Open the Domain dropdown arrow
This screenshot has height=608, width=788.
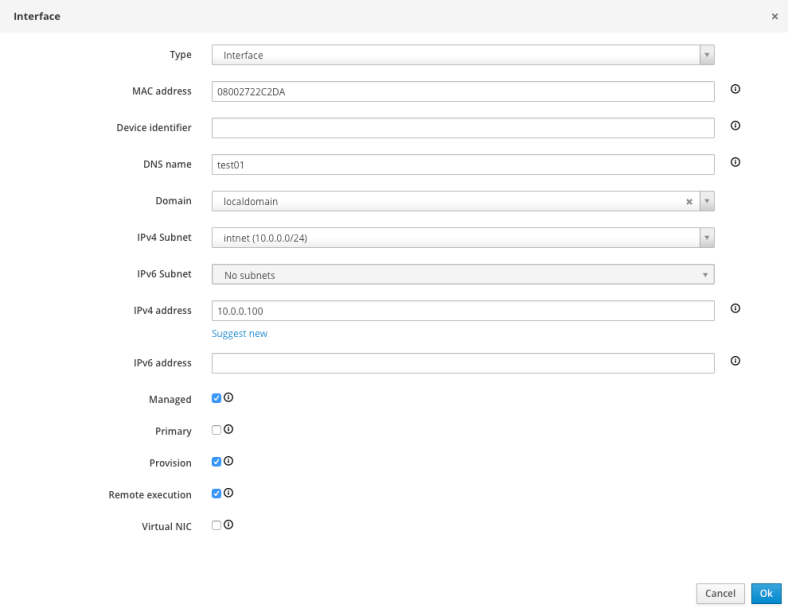pos(706,201)
